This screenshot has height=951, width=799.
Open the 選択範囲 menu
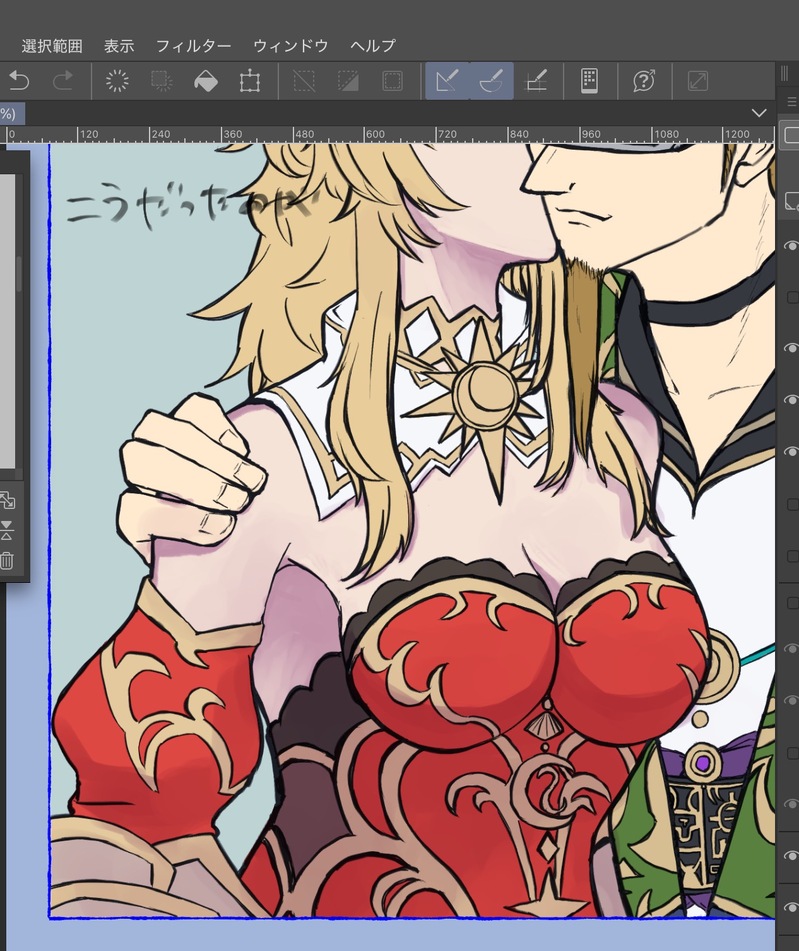pos(52,46)
